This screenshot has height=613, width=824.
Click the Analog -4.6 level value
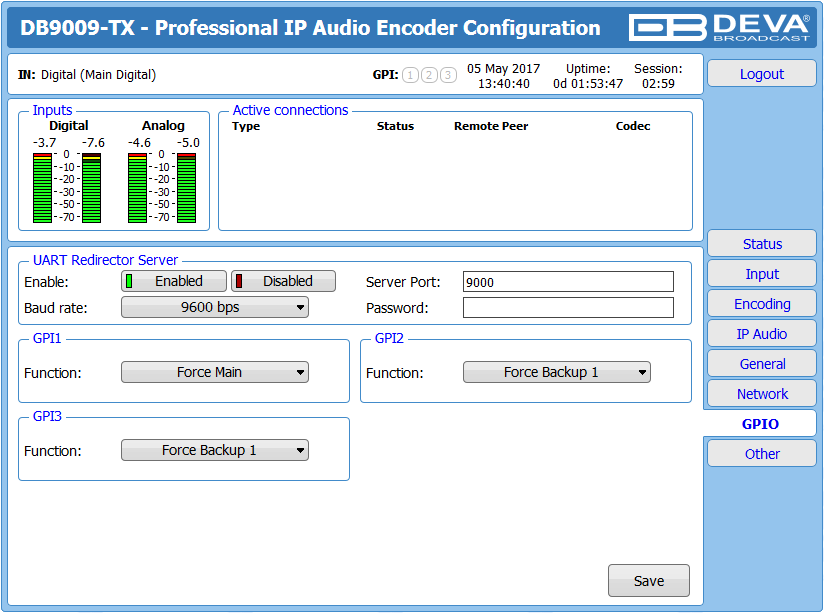pos(139,142)
